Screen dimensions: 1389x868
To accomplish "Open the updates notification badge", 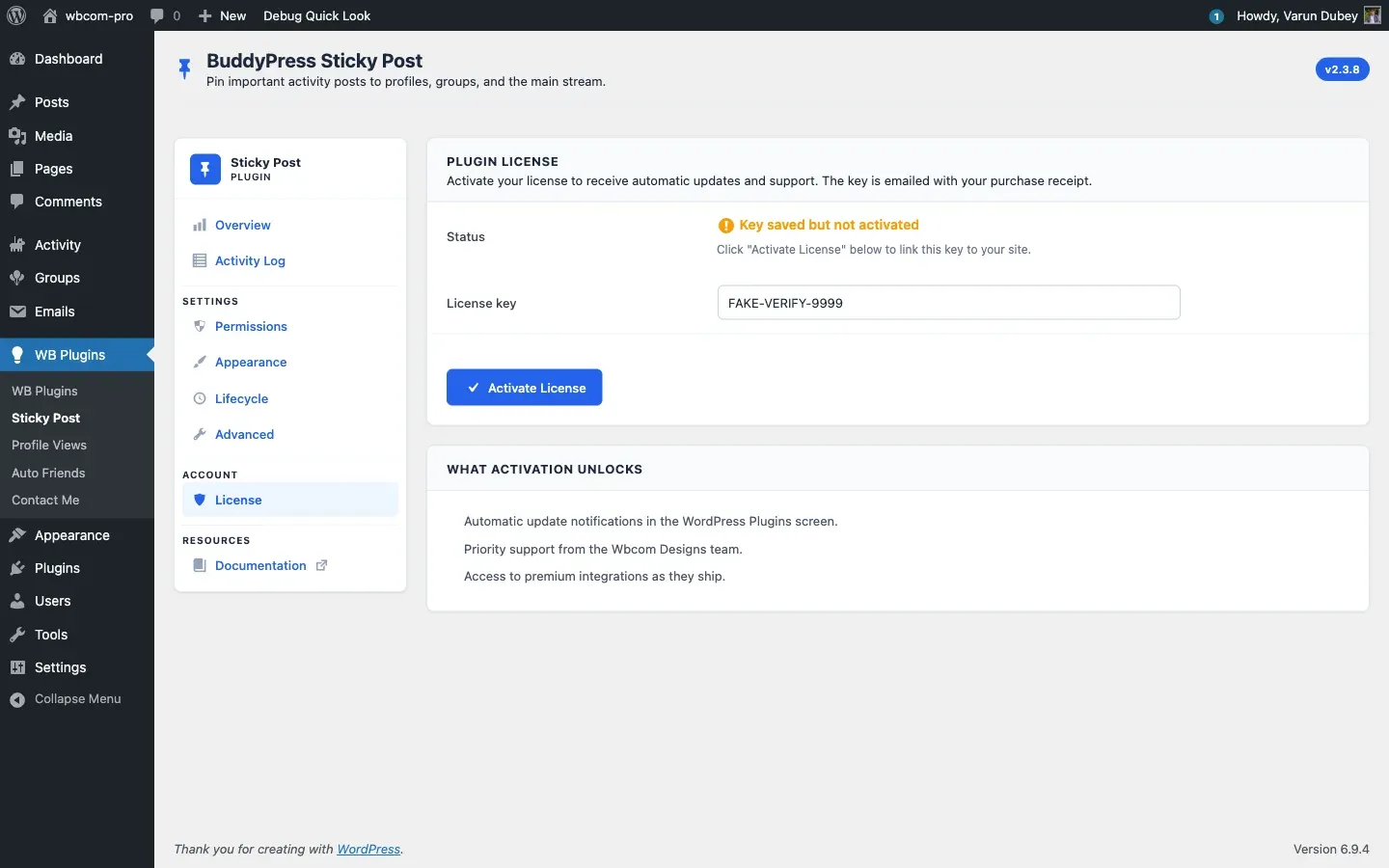I will click(1216, 15).
